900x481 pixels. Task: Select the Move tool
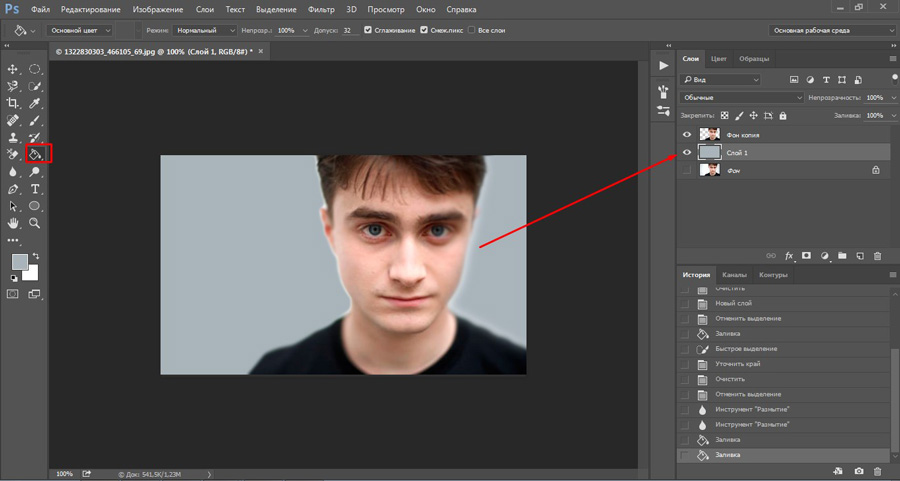pos(13,69)
